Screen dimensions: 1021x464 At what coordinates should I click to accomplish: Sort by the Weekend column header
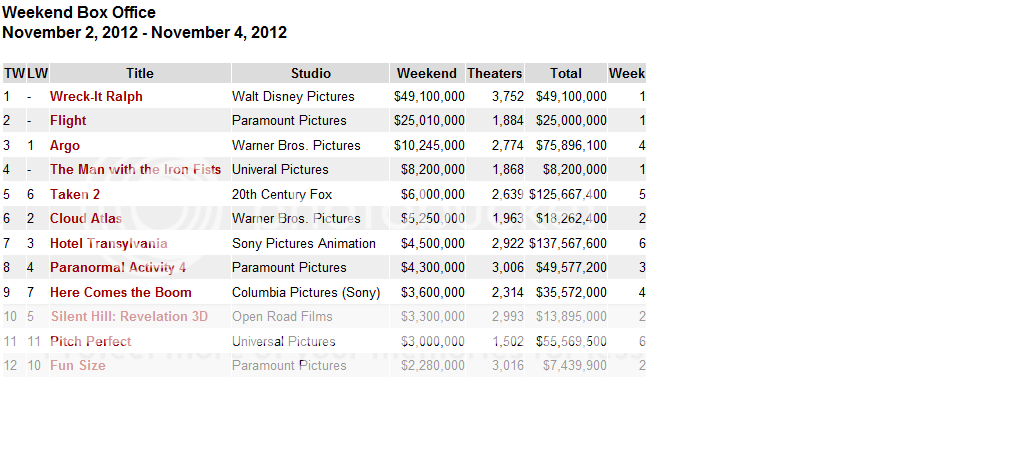427,73
